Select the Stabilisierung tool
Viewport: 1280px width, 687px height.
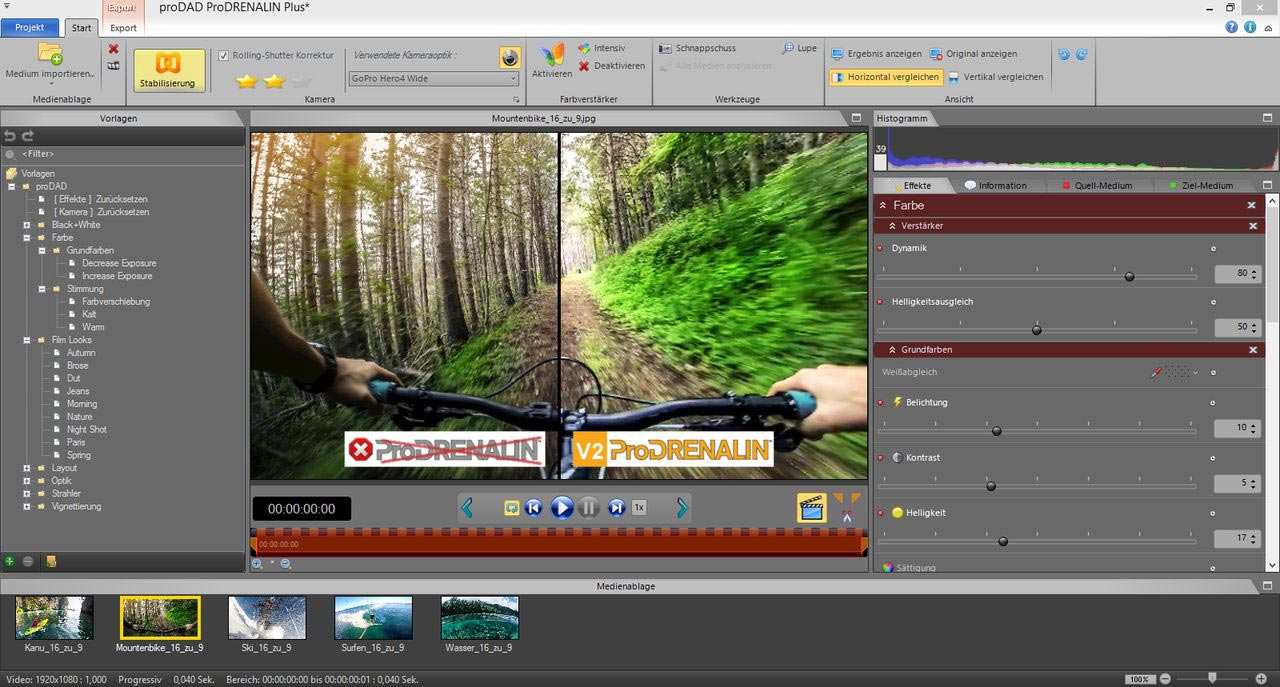168,68
